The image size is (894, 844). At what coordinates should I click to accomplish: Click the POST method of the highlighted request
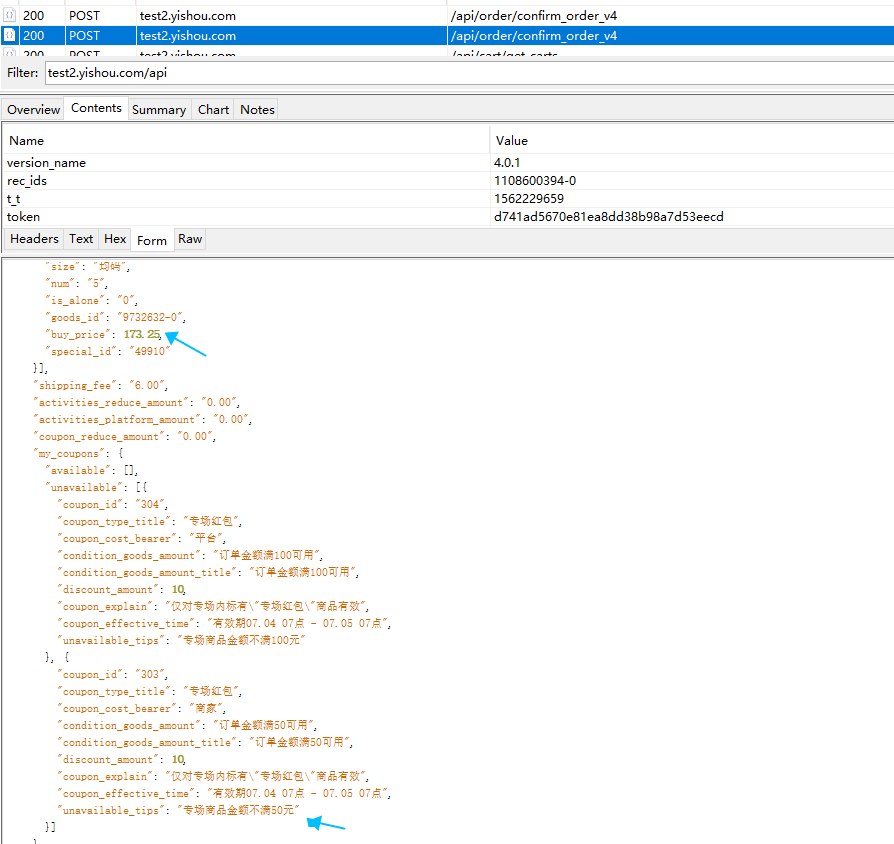pyautogui.click(x=84, y=35)
